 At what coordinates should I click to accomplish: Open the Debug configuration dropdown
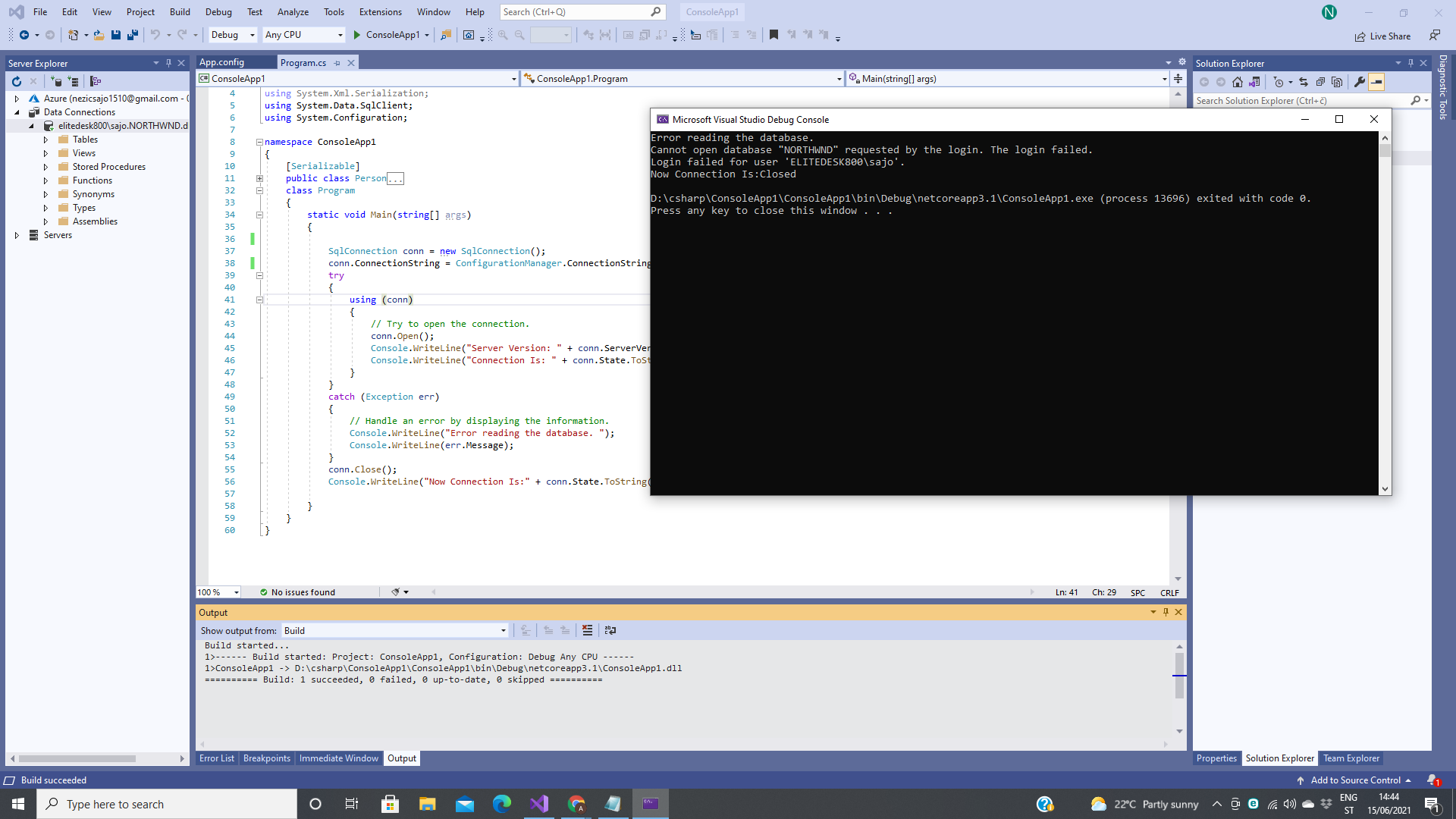tap(233, 35)
